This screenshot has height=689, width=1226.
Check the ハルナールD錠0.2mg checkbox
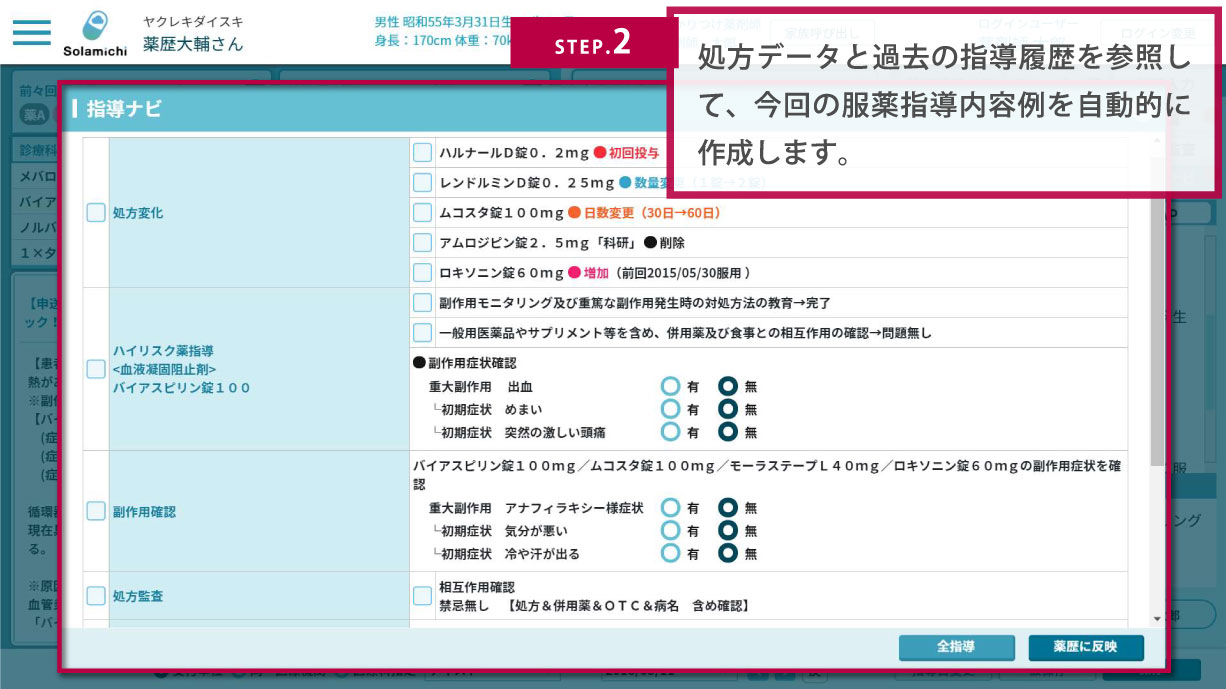coord(423,152)
